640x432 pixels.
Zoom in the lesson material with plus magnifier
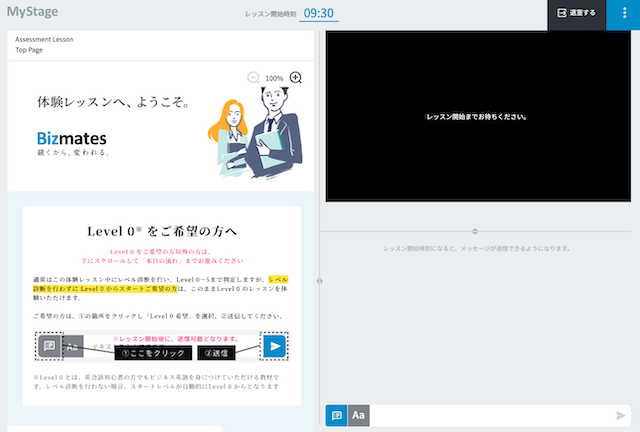(296, 77)
